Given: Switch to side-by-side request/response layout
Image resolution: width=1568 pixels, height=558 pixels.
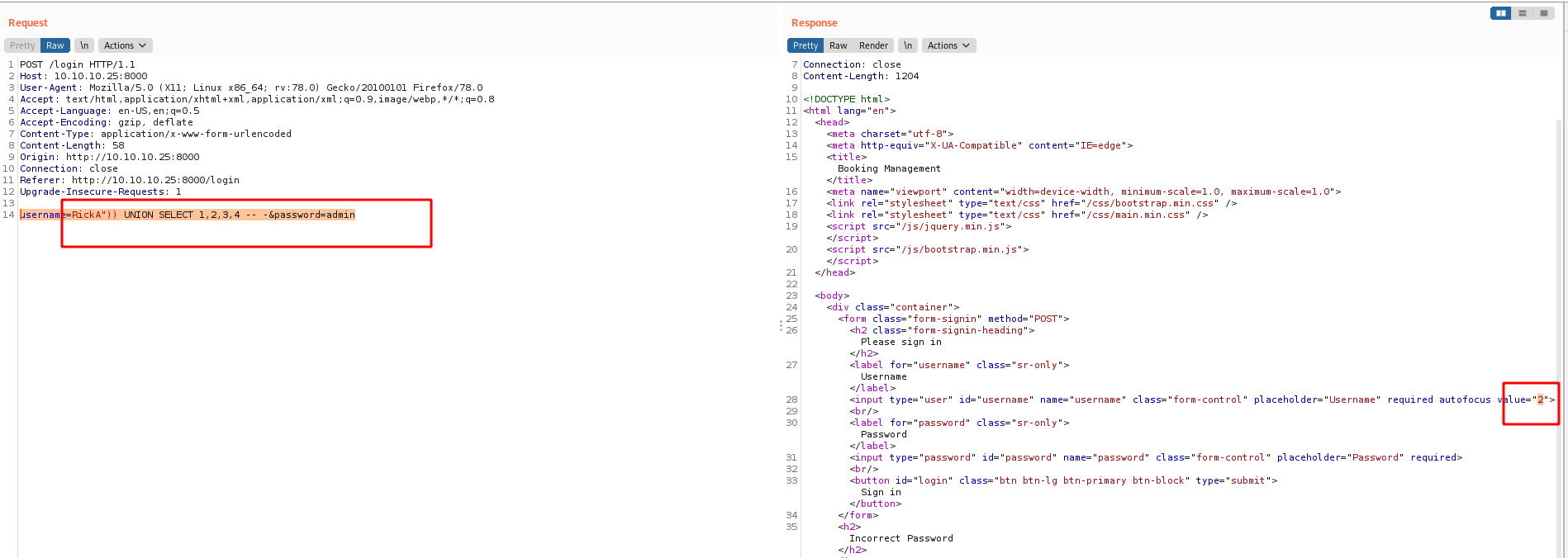Looking at the screenshot, I should pyautogui.click(x=1501, y=13).
